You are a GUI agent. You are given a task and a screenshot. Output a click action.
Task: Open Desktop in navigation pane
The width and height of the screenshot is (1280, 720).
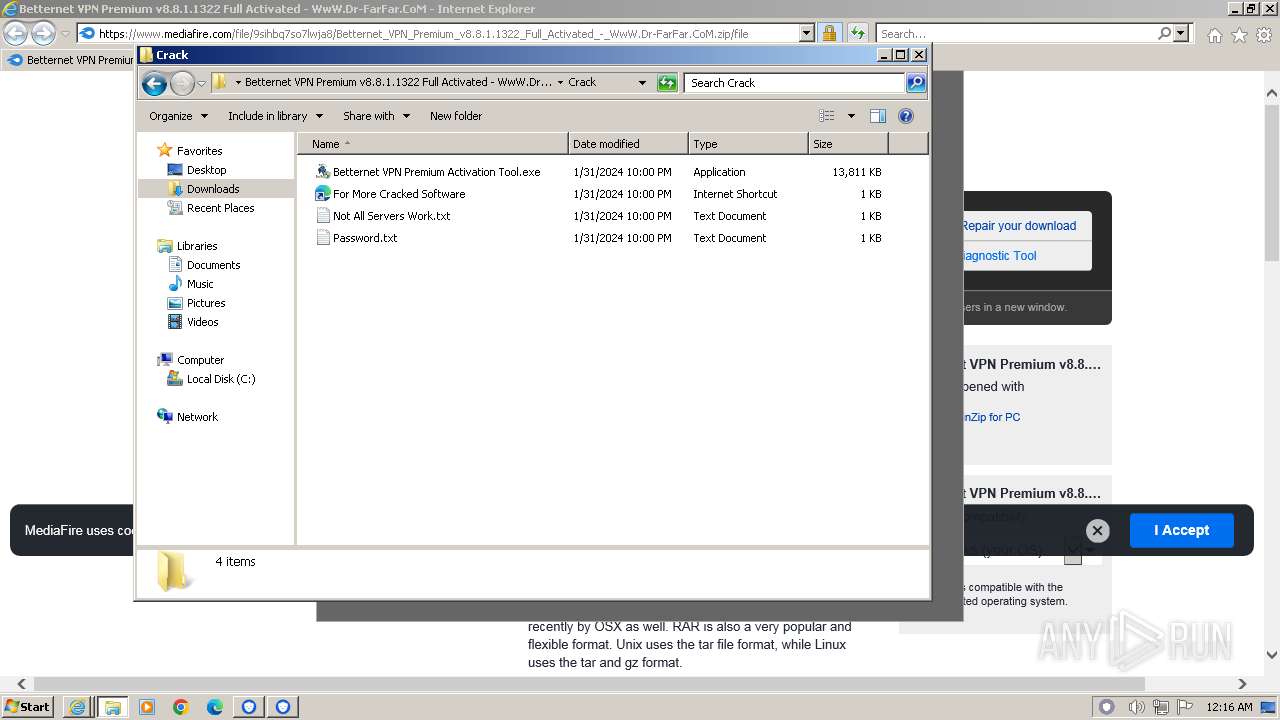[206, 170]
